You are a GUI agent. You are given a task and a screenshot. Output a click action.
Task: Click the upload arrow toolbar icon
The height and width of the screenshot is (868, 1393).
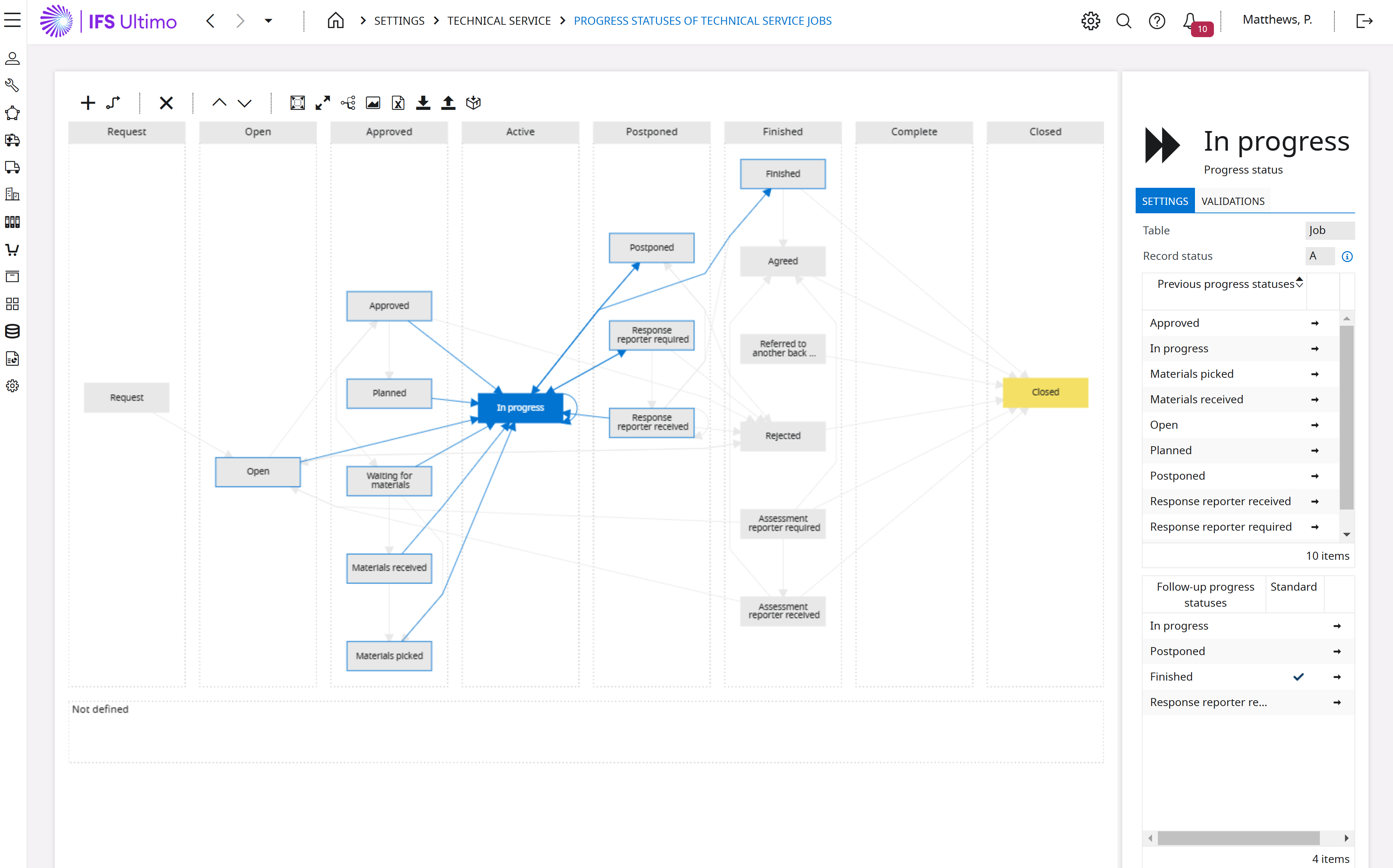(x=448, y=103)
